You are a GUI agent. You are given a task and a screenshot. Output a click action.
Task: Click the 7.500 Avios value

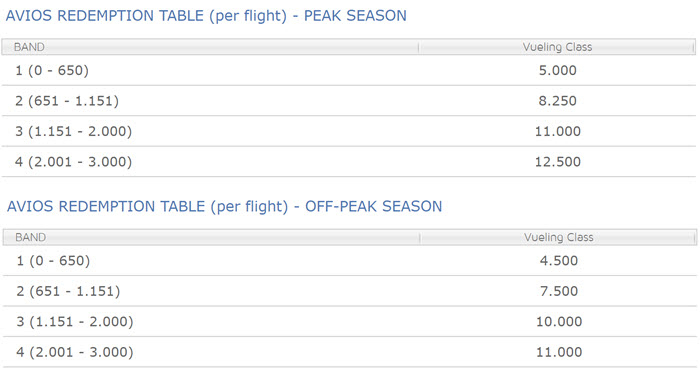[559, 291]
